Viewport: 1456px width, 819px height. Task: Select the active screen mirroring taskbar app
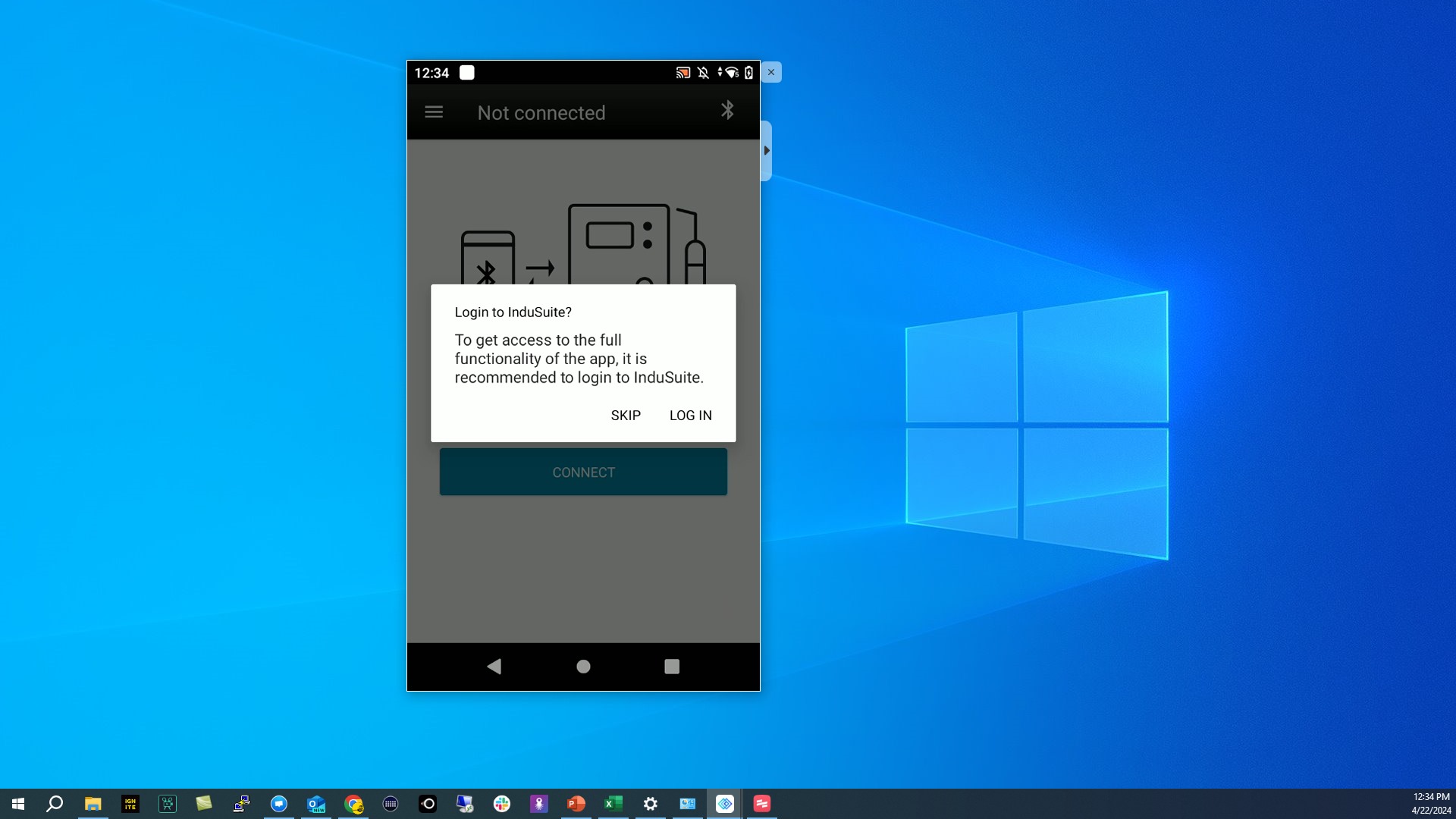[x=725, y=804]
